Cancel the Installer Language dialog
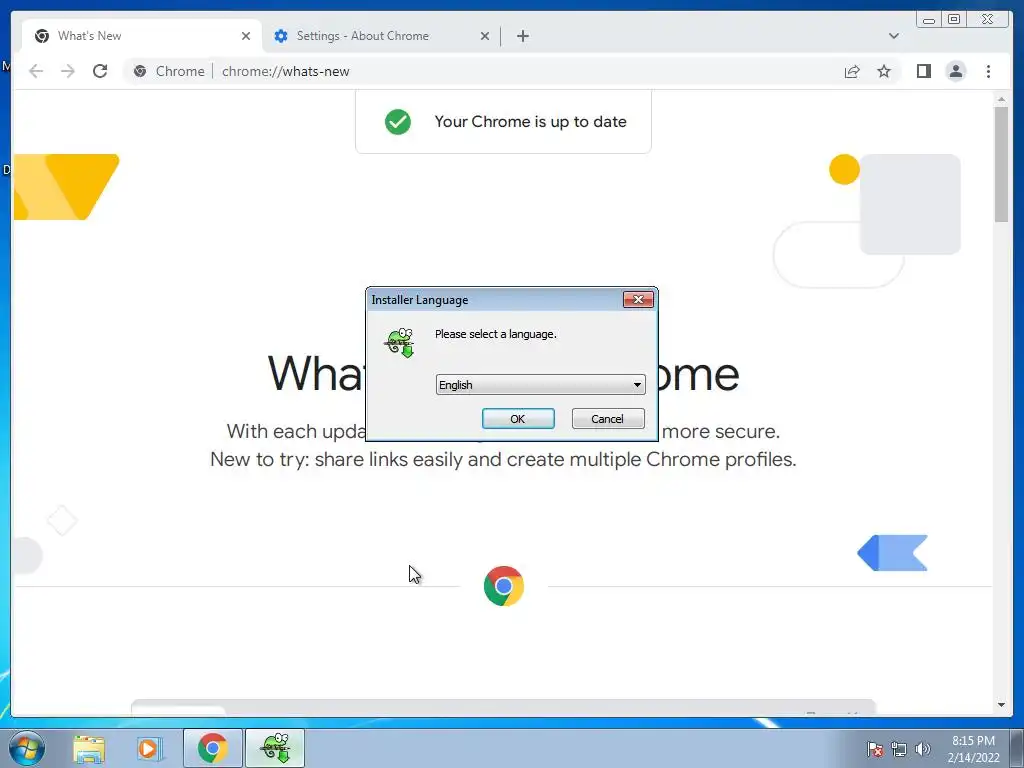 tap(607, 419)
